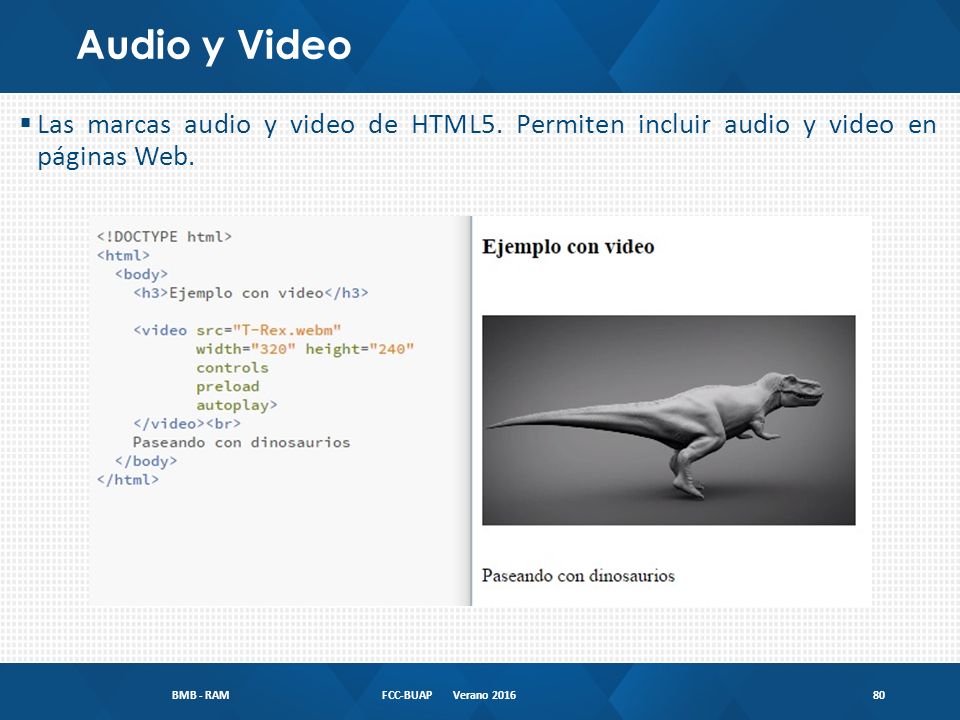The width and height of the screenshot is (960, 720).
Task: Click the closing '</body>' tag line
Action: (146, 461)
